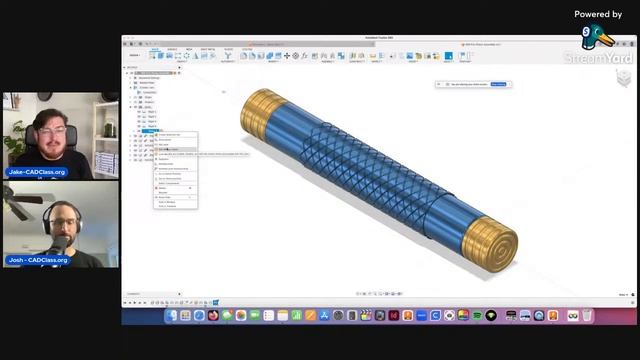Click the Inspect measure icon
The height and width of the screenshot is (360, 640).
(x=373, y=56)
